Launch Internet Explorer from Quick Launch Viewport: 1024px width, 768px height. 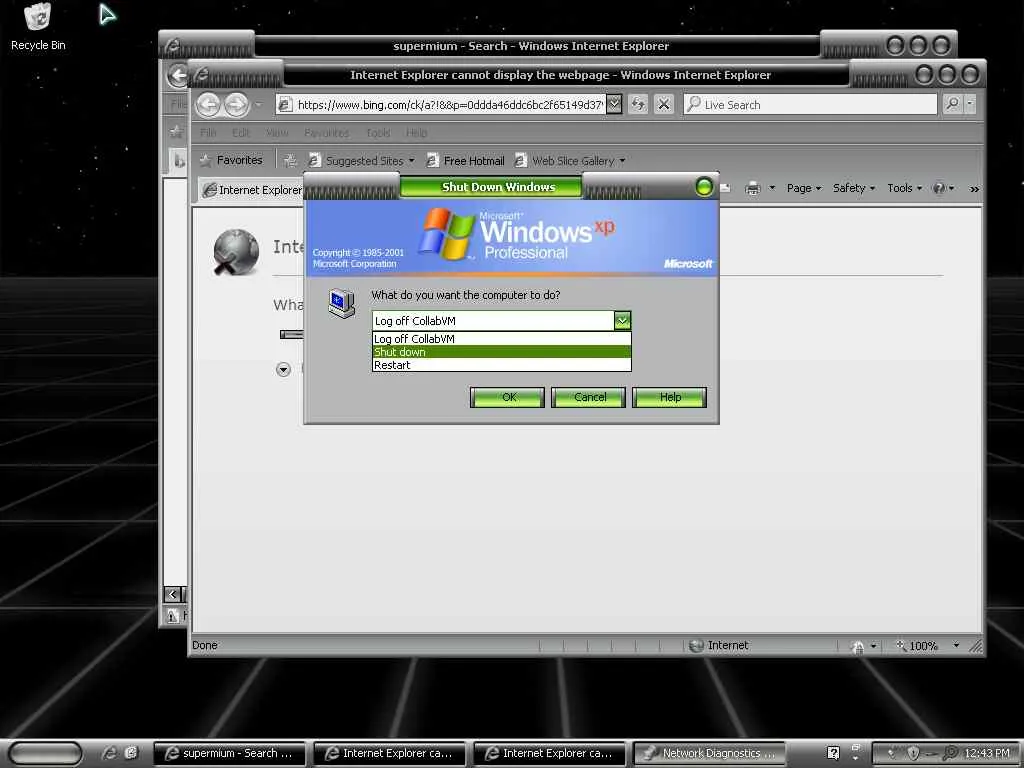click(110, 753)
